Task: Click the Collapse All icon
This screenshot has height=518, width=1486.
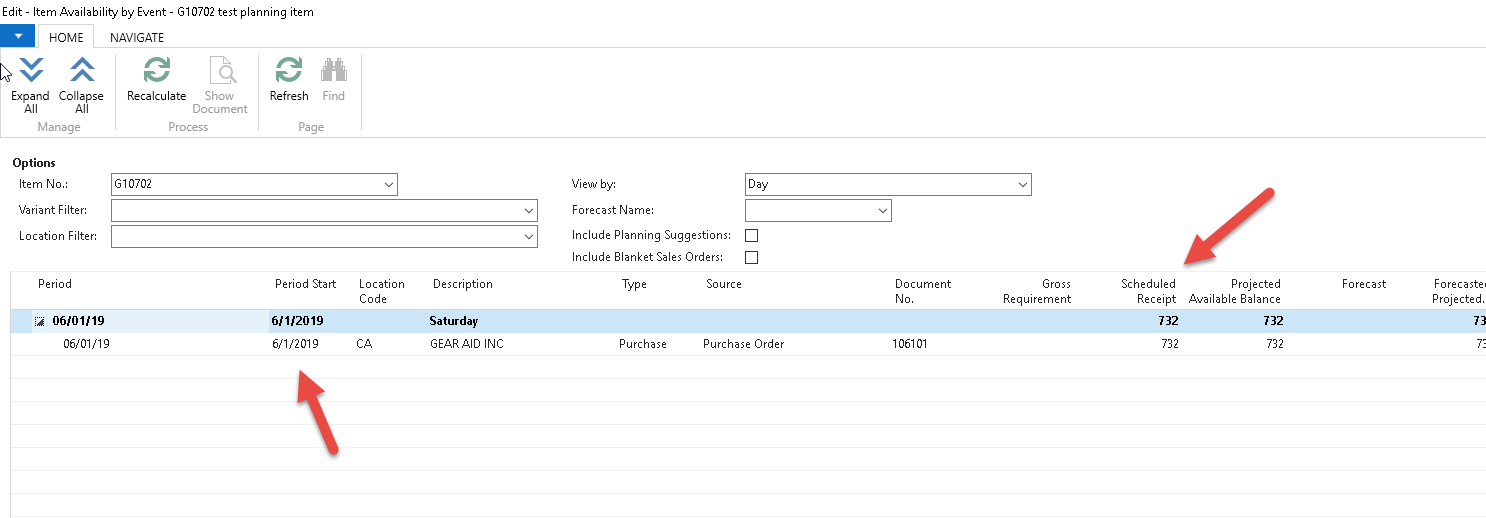Action: tap(81, 72)
